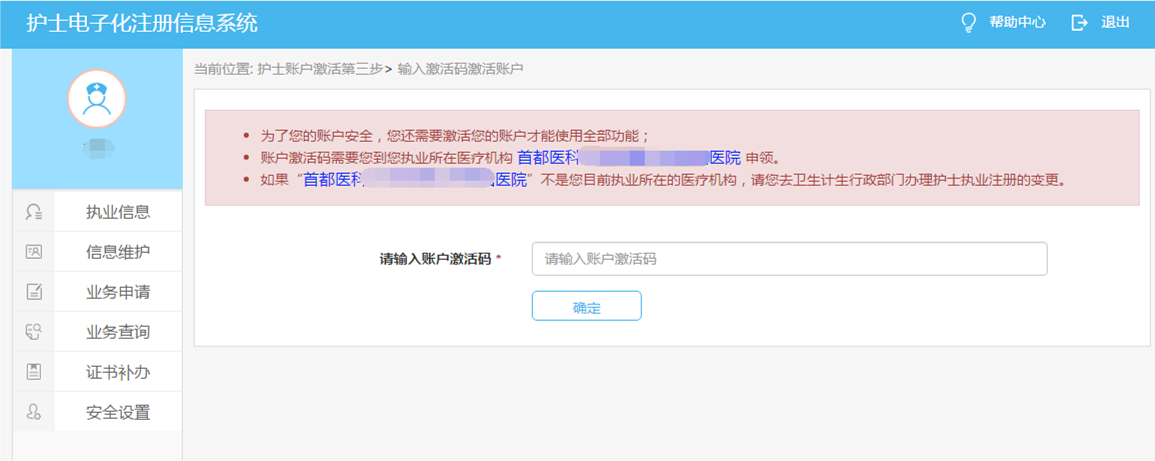Open hospital link in second notice line
This screenshot has width=1155, height=461.
pyautogui.click(x=628, y=158)
